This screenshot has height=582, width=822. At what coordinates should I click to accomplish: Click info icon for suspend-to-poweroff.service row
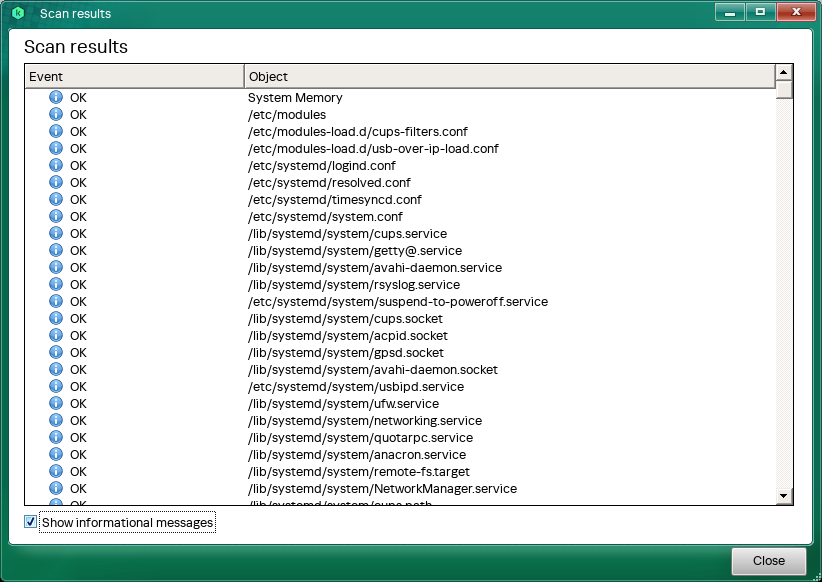(x=56, y=302)
